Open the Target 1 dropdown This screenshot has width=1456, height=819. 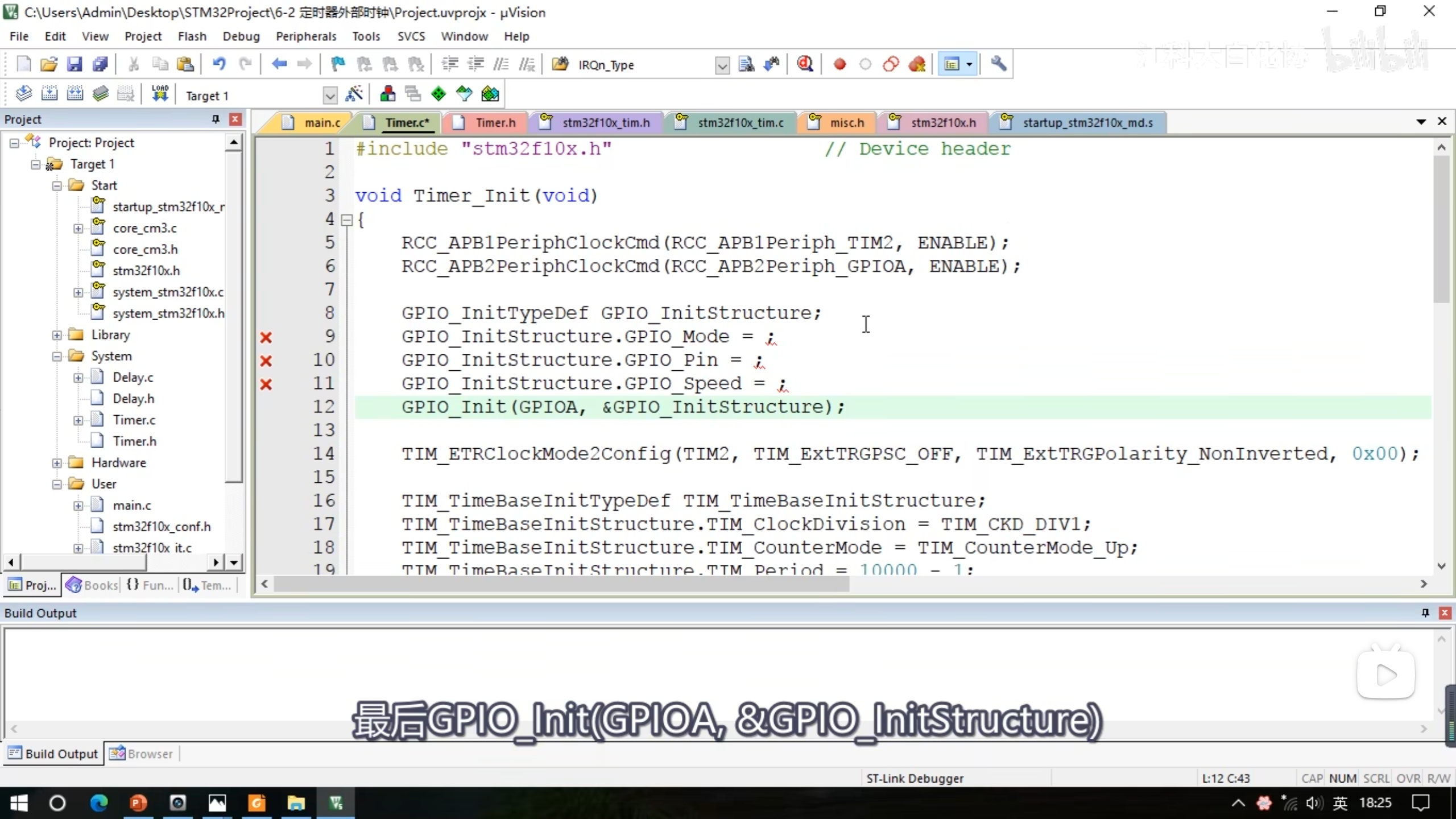pos(330,96)
